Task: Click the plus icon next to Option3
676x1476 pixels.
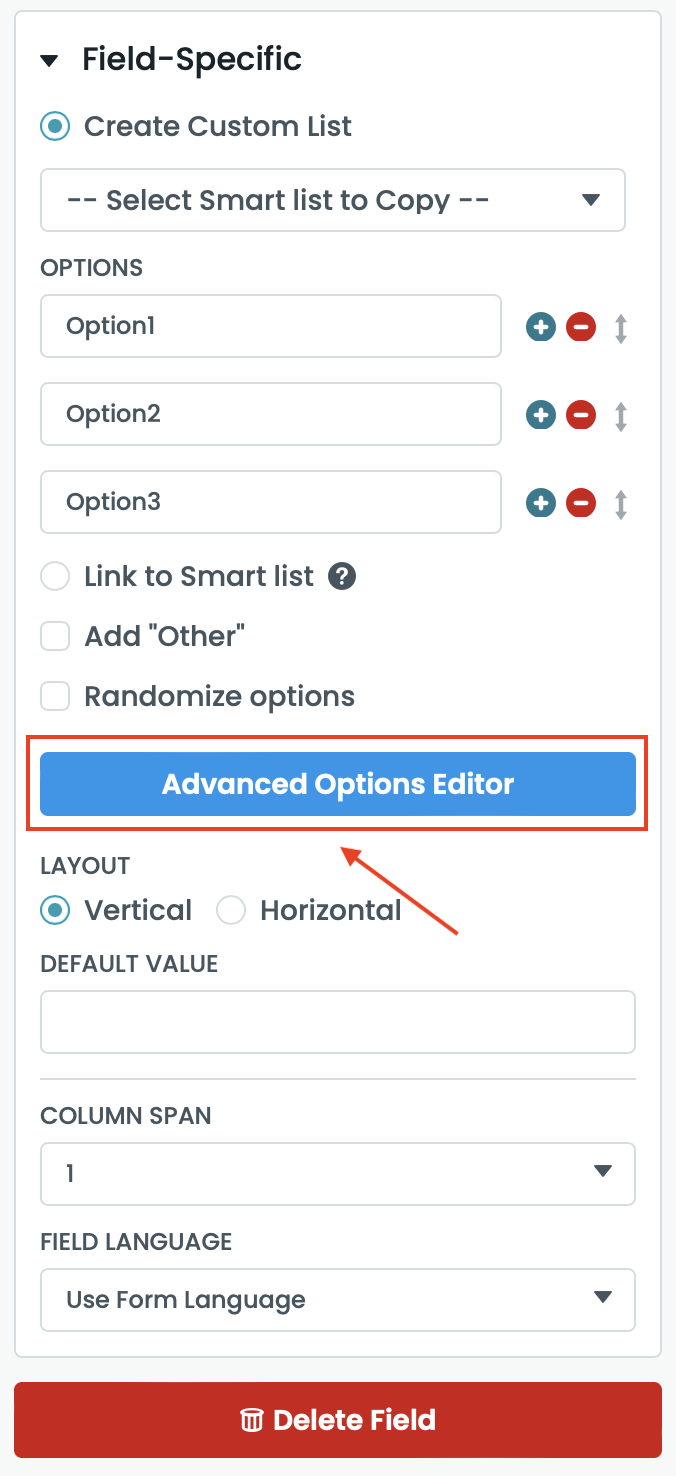Action: point(541,503)
